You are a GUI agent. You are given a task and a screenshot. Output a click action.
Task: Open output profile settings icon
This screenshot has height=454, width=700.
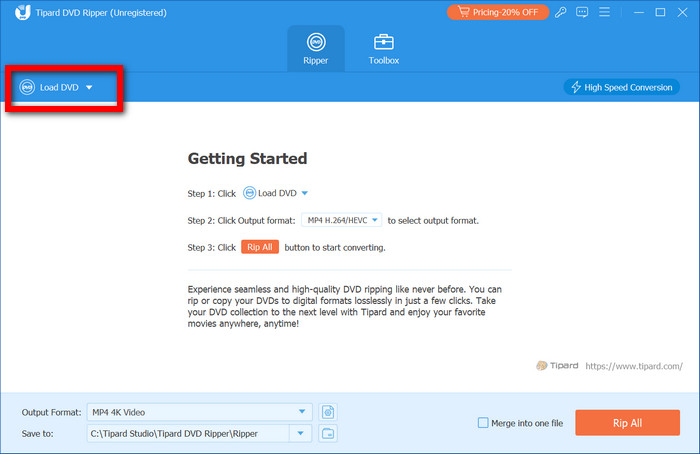(x=327, y=412)
